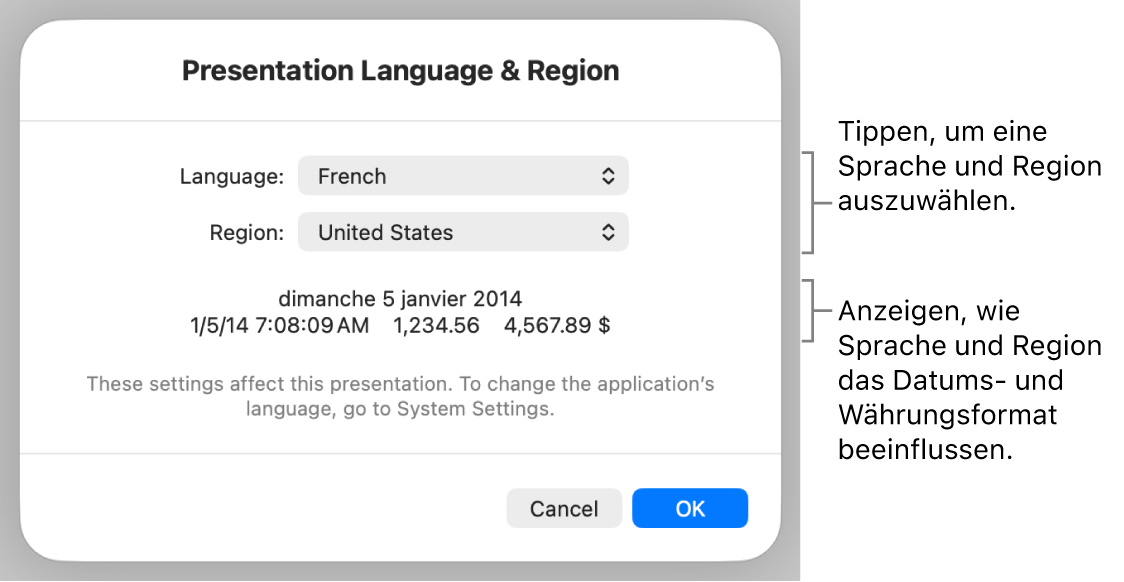Click the up-down chevrons in the Region field
Screen dimensions: 1124x582
click(608, 232)
